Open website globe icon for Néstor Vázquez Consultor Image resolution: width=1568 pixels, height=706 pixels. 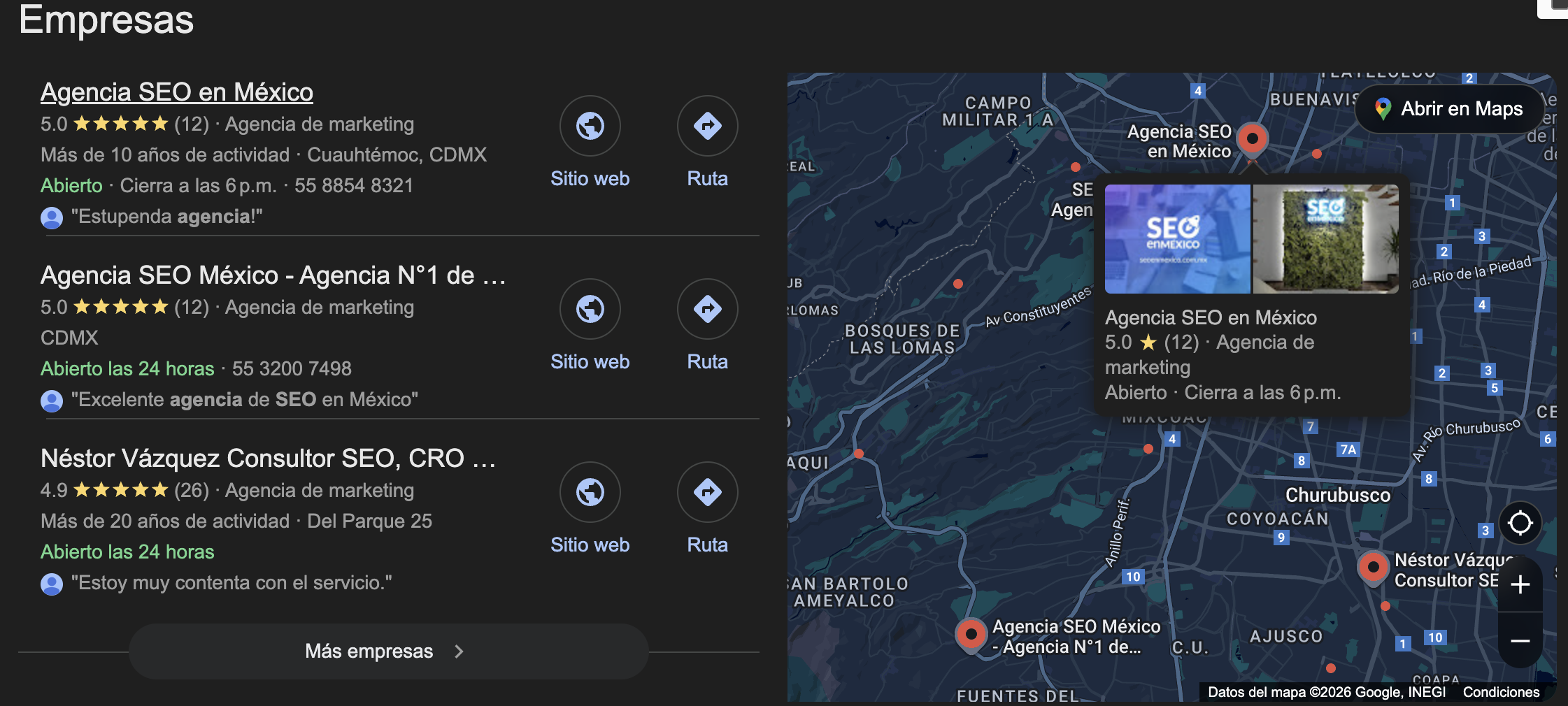(x=590, y=492)
